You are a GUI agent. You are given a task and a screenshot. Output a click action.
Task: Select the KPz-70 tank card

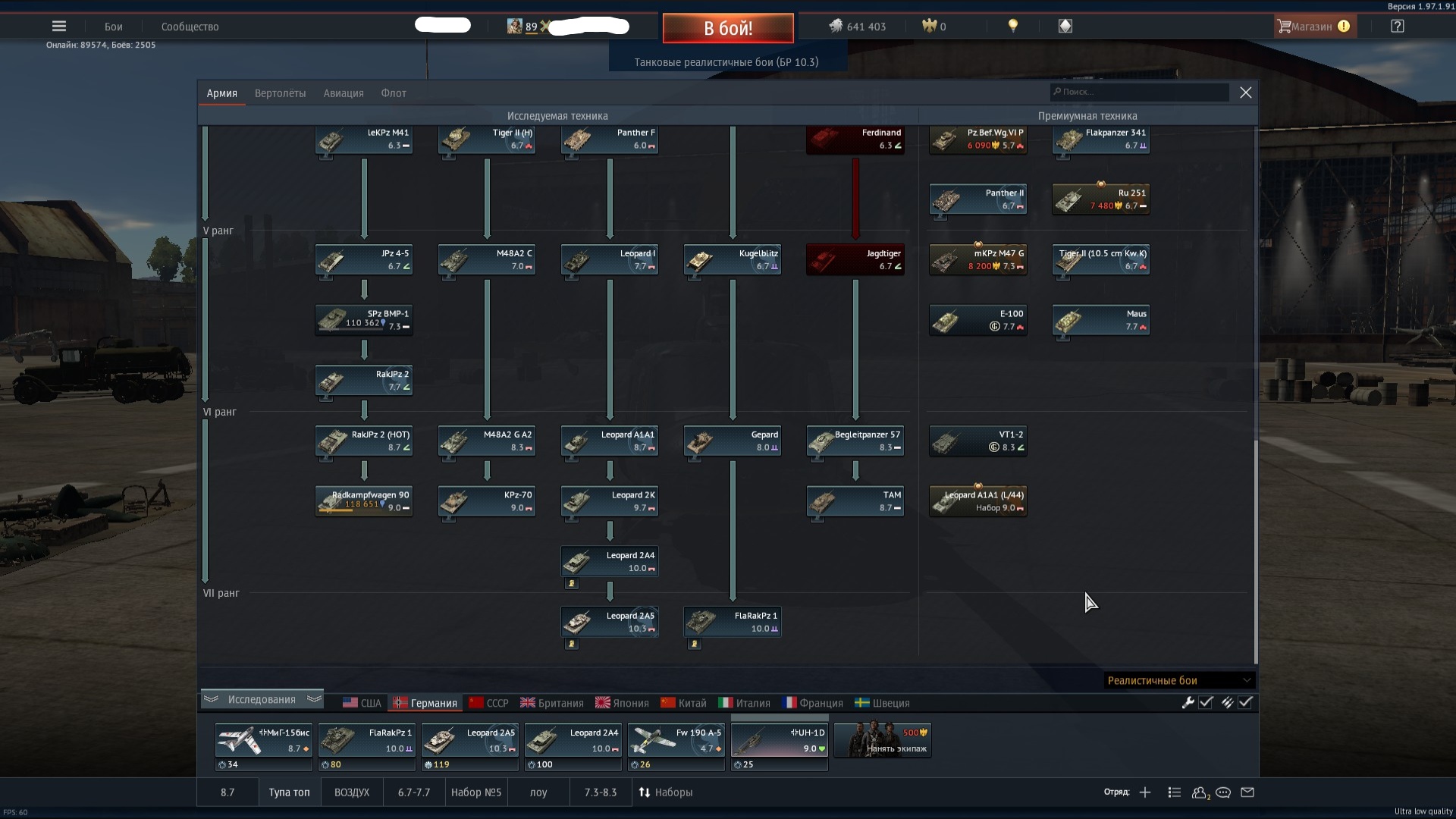point(487,501)
